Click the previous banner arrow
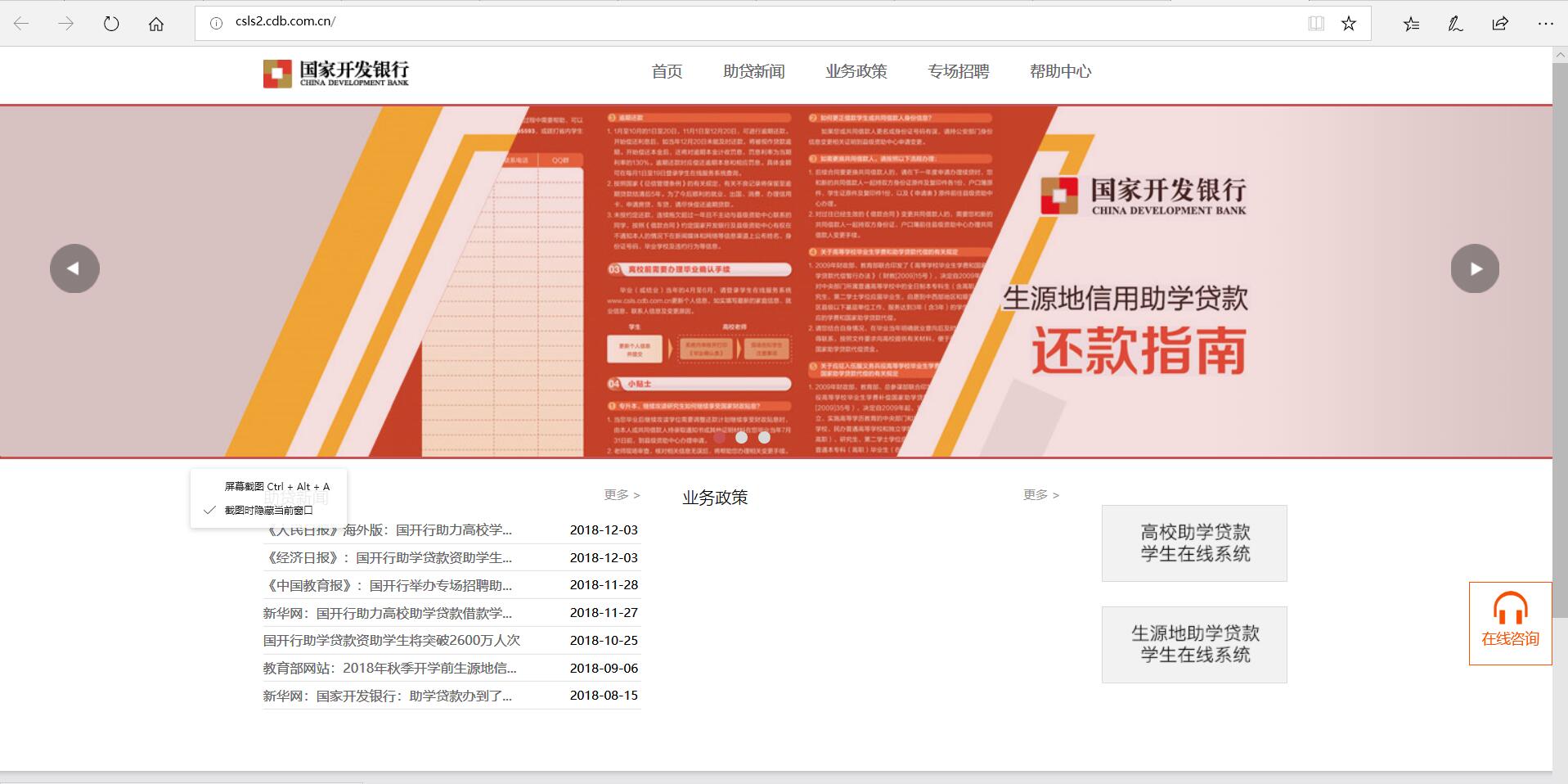1568x784 pixels. pyautogui.click(x=74, y=268)
